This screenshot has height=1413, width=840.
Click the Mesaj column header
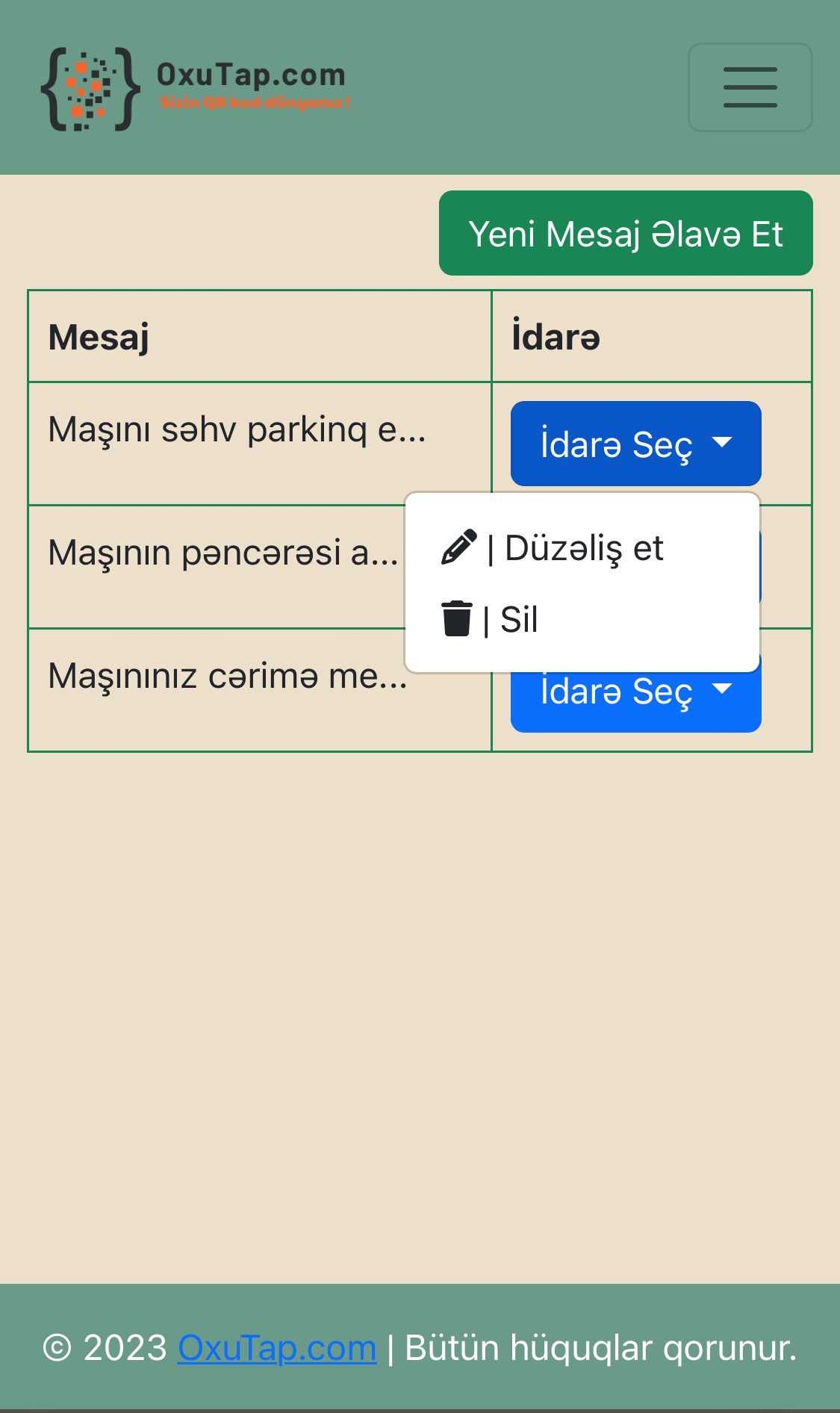[99, 337]
